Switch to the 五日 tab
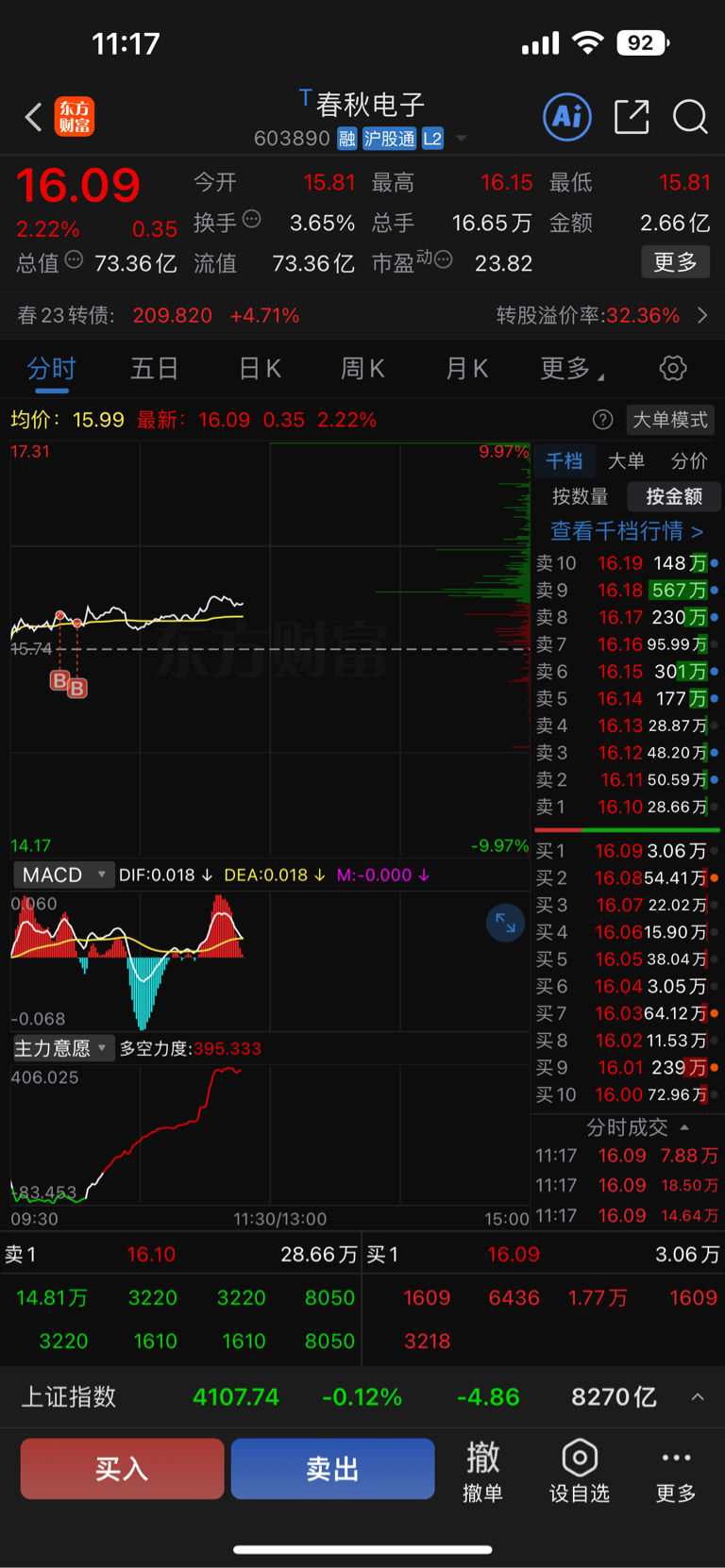 (154, 368)
